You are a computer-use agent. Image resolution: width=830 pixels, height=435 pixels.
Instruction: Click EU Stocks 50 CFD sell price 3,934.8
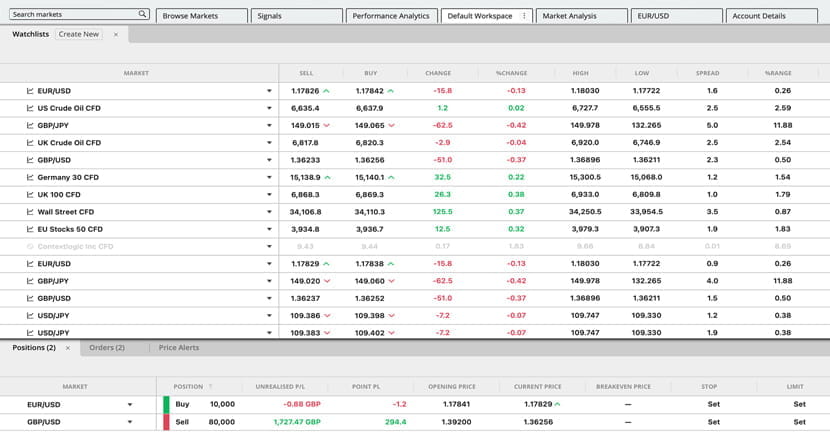pyautogui.click(x=305, y=229)
